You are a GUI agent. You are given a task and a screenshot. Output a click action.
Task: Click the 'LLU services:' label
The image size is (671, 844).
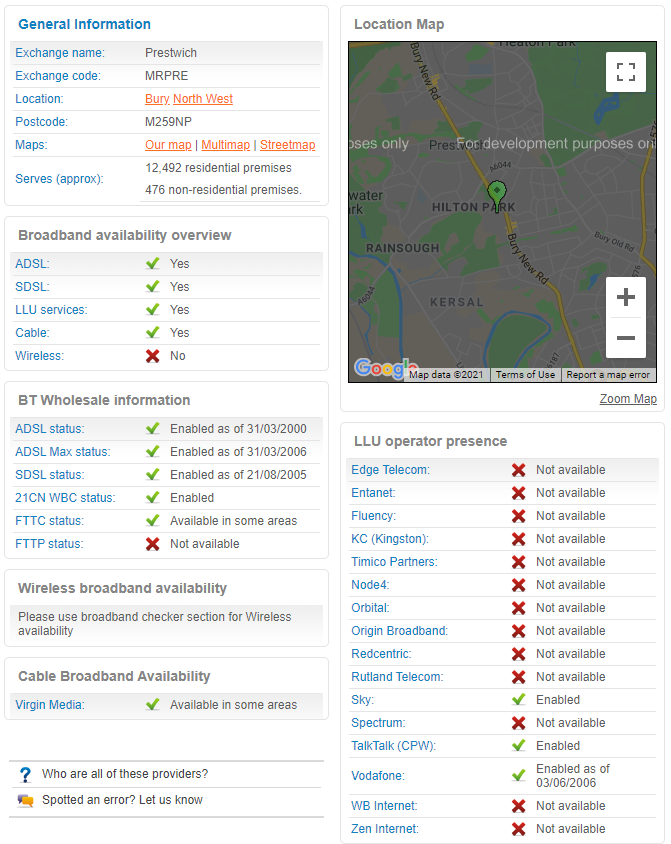[x=51, y=310]
